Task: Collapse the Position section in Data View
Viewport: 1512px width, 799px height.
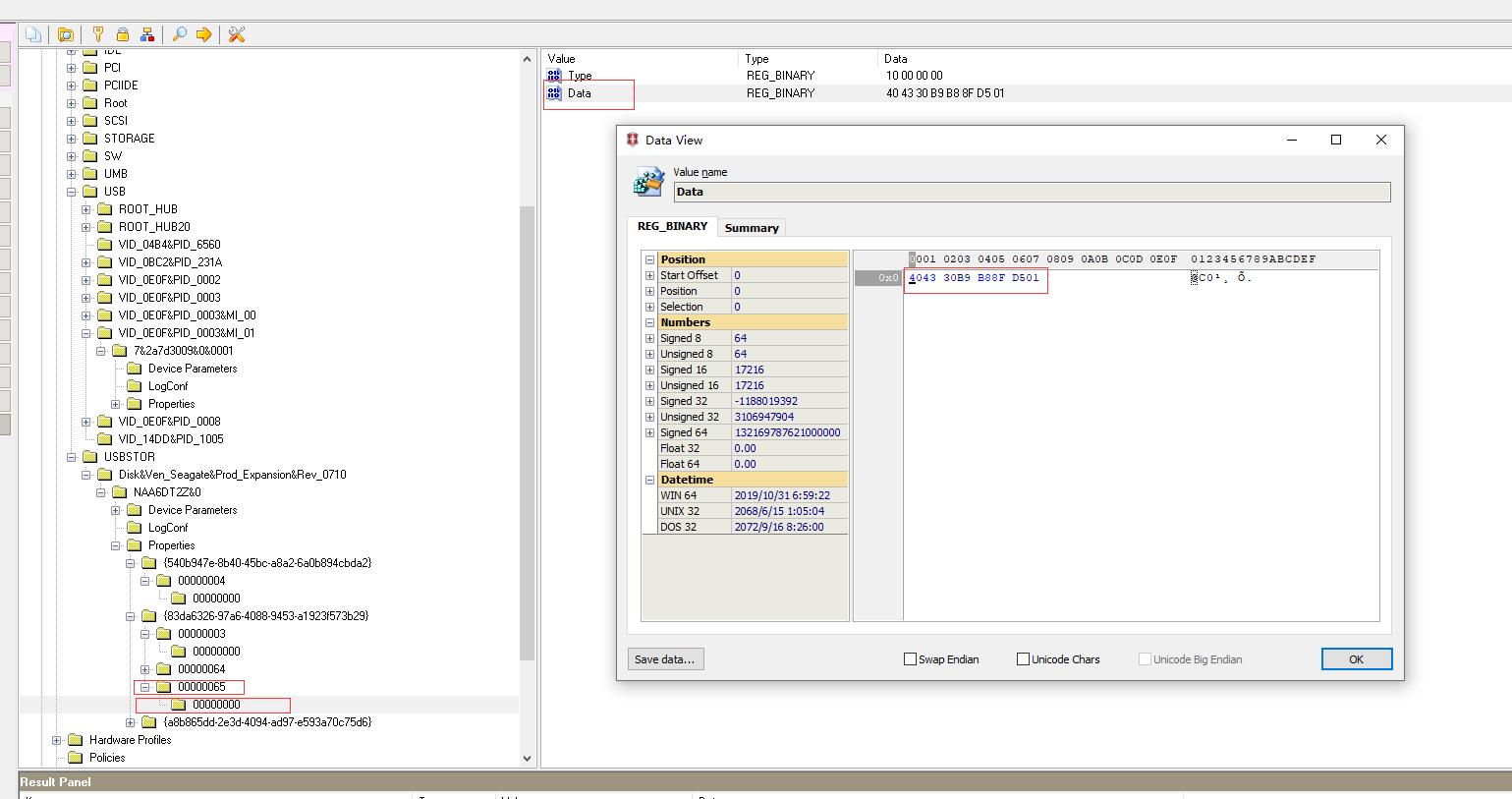Action: click(x=649, y=259)
